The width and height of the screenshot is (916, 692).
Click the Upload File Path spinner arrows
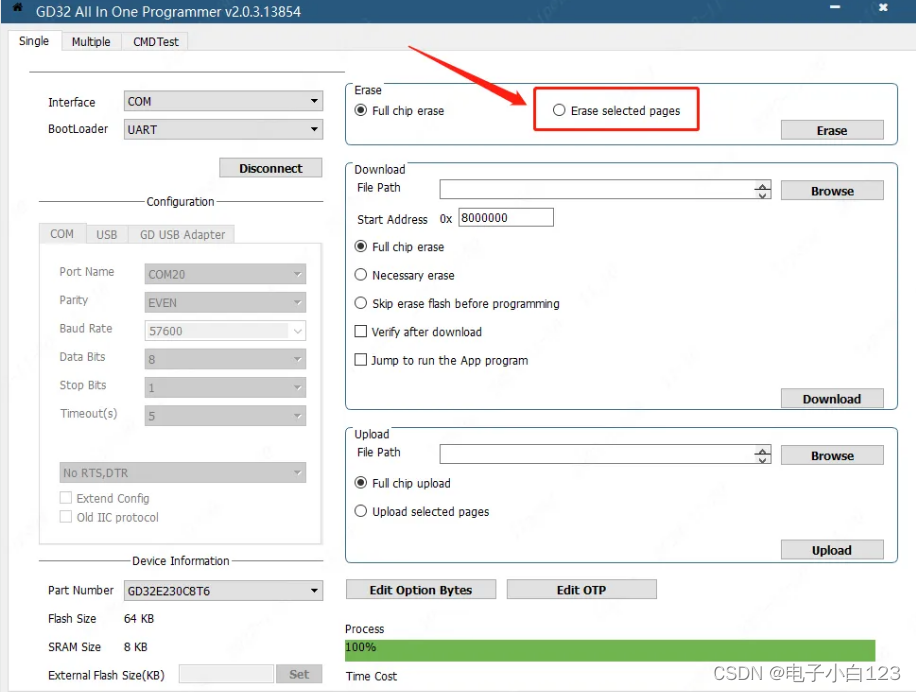coord(762,454)
